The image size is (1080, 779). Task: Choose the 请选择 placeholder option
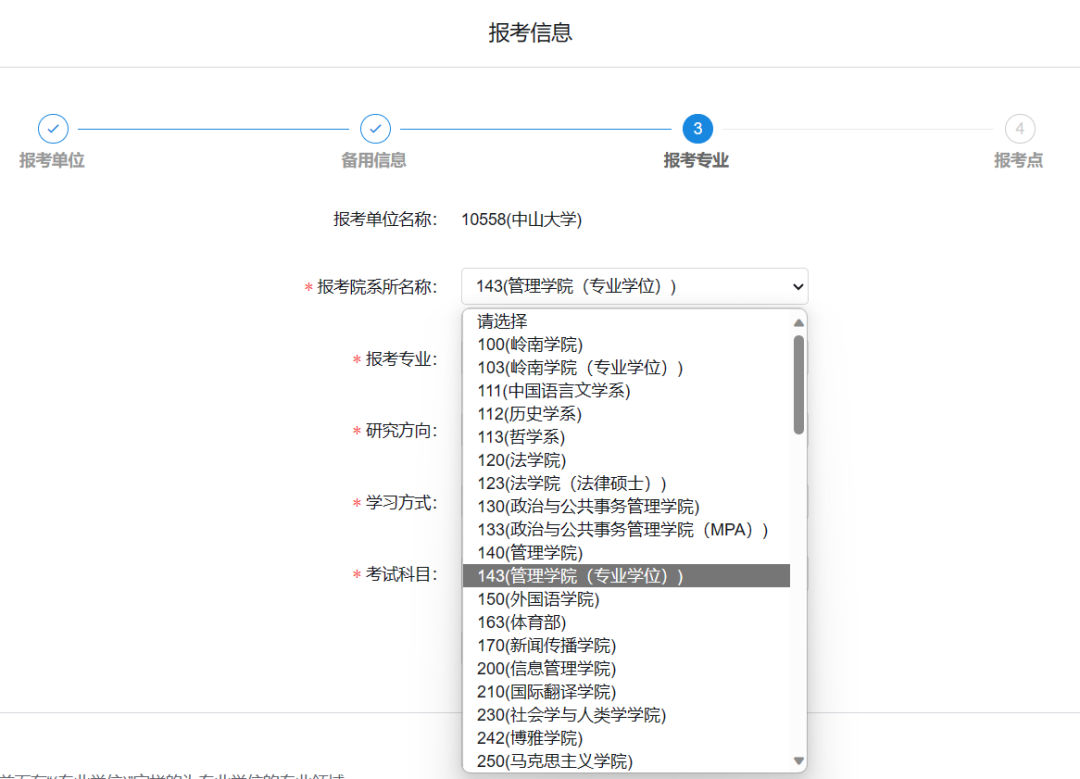tap(502, 322)
